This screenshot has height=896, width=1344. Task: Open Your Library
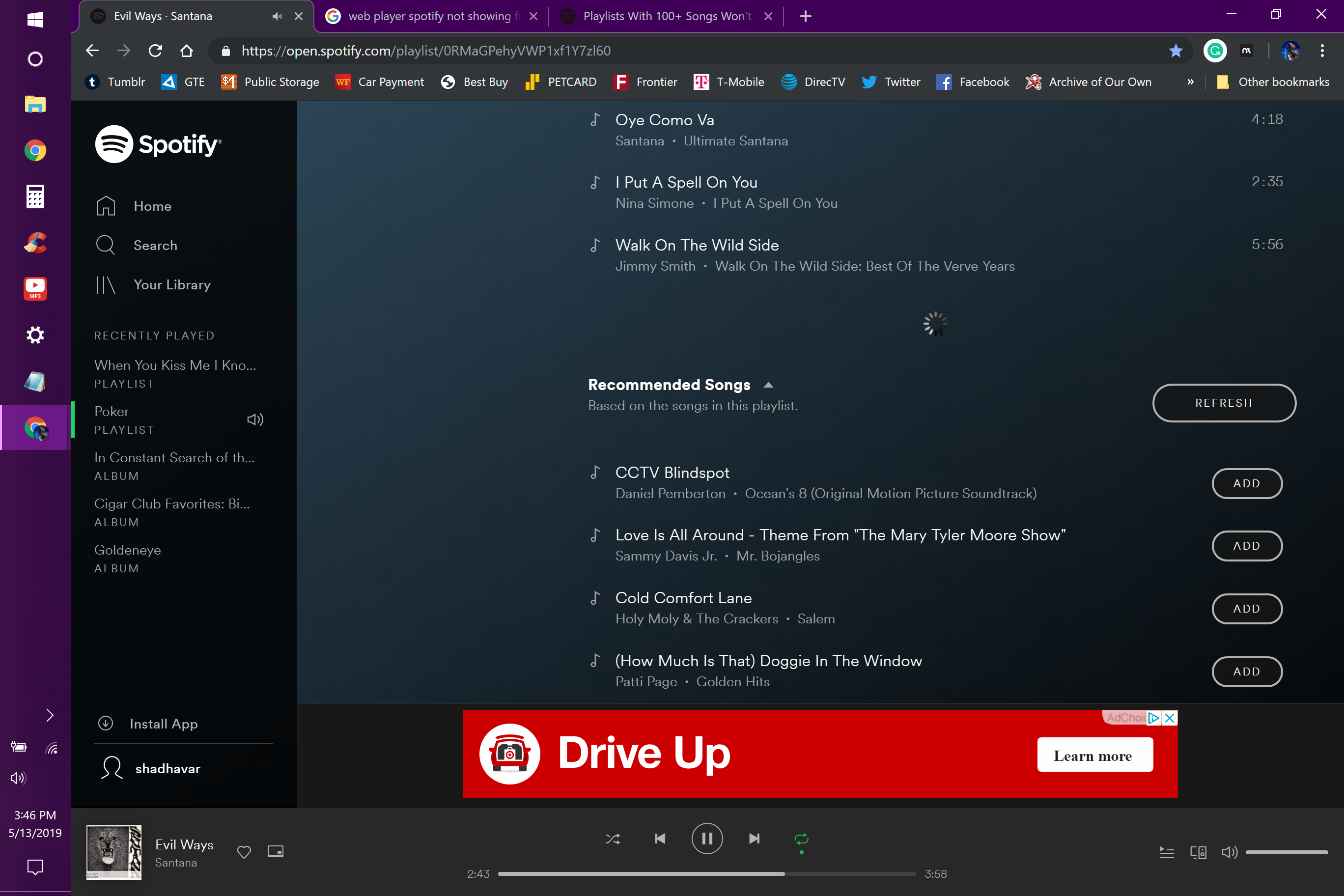(154, 284)
